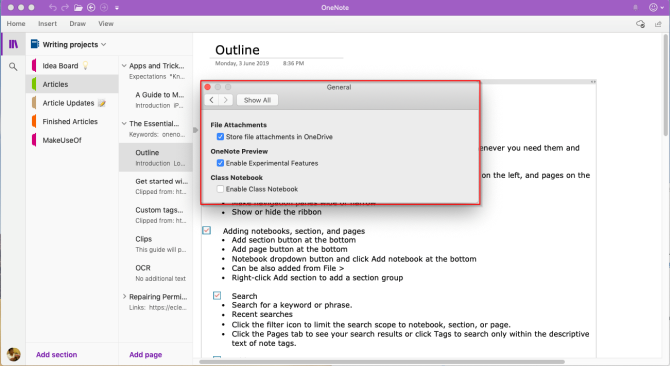Viewport: 670px width, 366px height.
Task: Select the Article Updates section
Action: coord(72,103)
